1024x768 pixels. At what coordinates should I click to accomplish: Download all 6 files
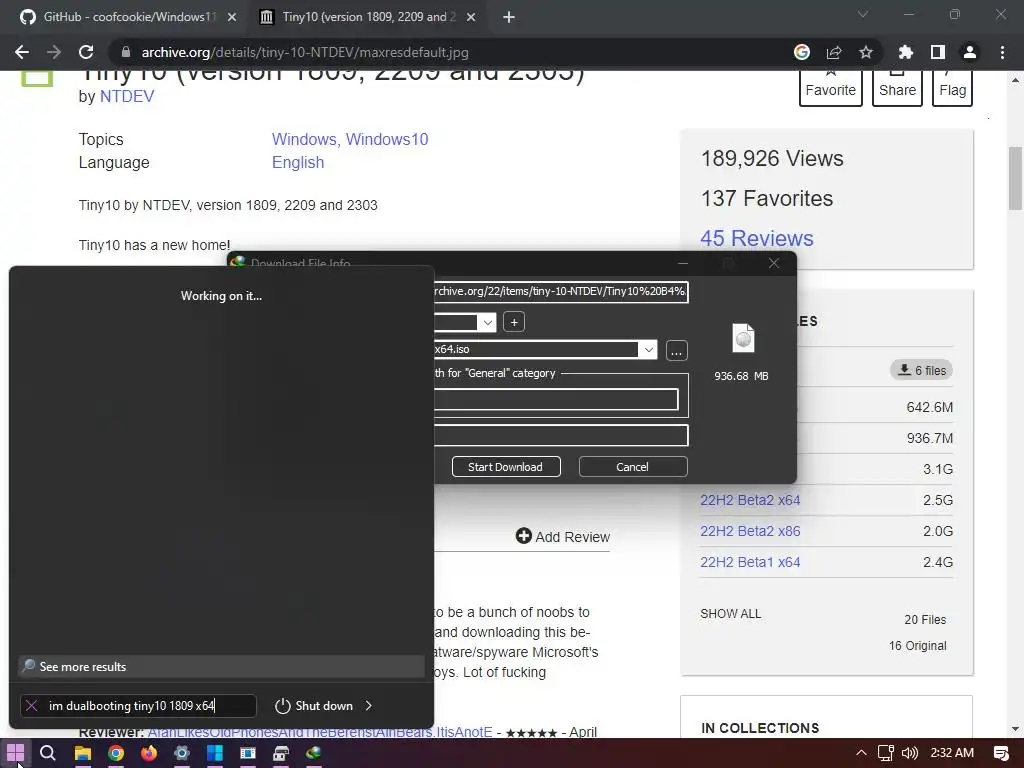click(921, 370)
